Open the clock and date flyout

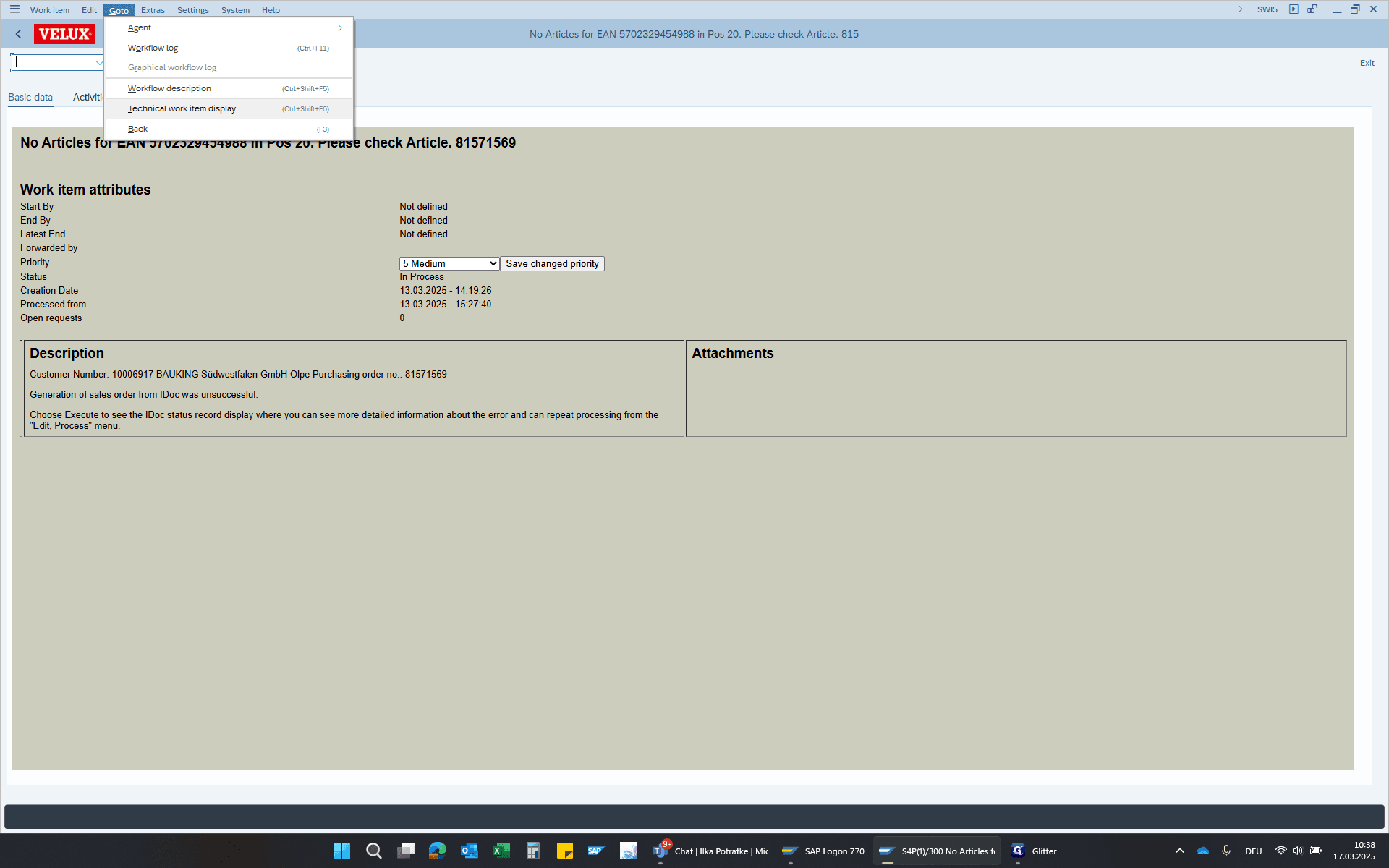pyautogui.click(x=1354, y=851)
